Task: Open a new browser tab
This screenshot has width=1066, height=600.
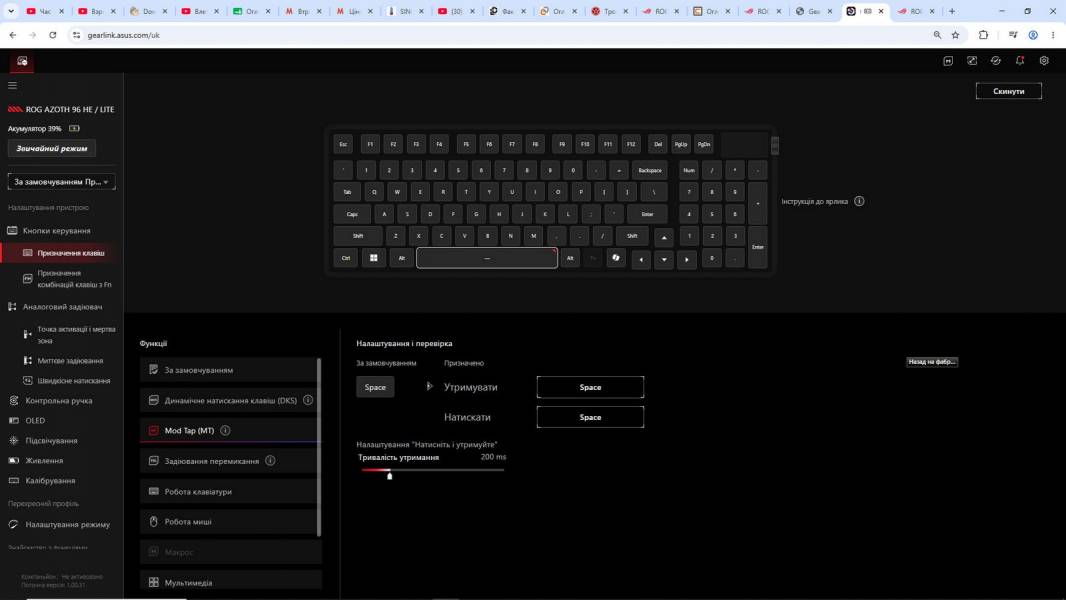Action: (952, 11)
